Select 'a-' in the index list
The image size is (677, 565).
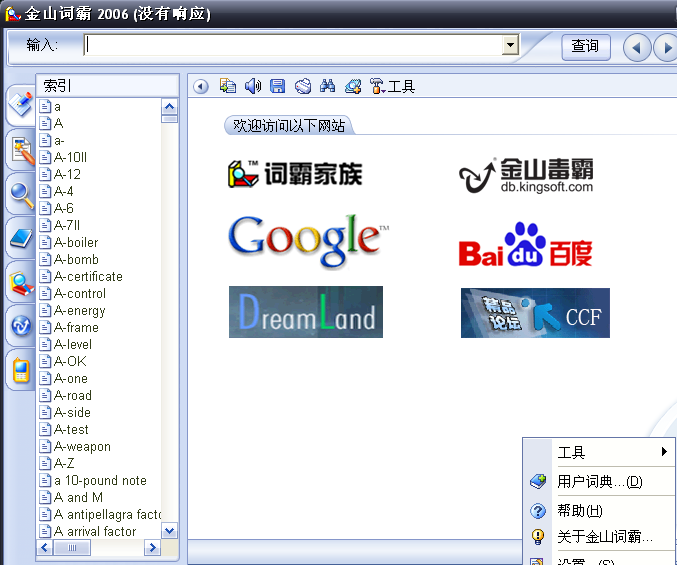[x=59, y=141]
